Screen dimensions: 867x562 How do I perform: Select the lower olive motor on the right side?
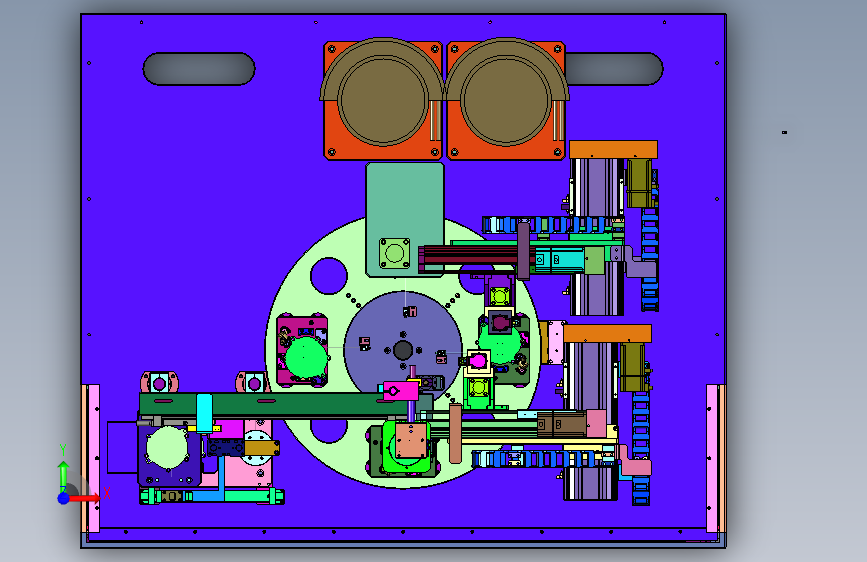click(633, 367)
